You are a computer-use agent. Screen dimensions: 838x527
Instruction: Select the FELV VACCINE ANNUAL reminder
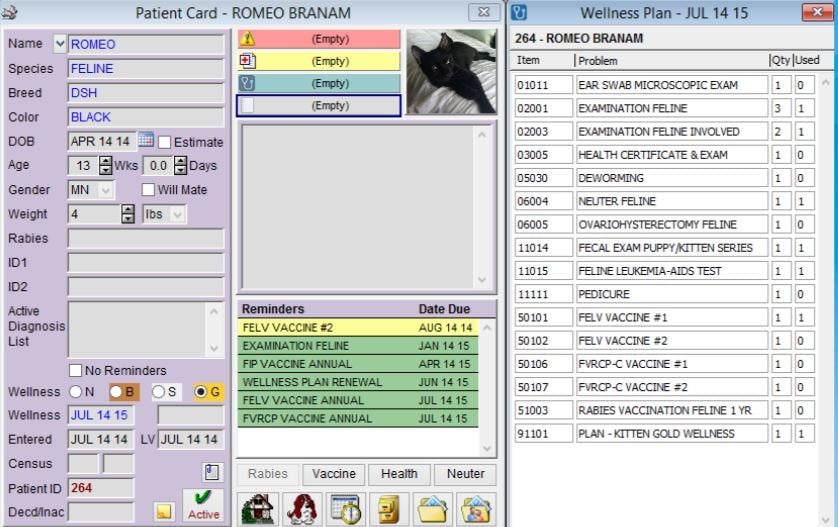click(358, 400)
